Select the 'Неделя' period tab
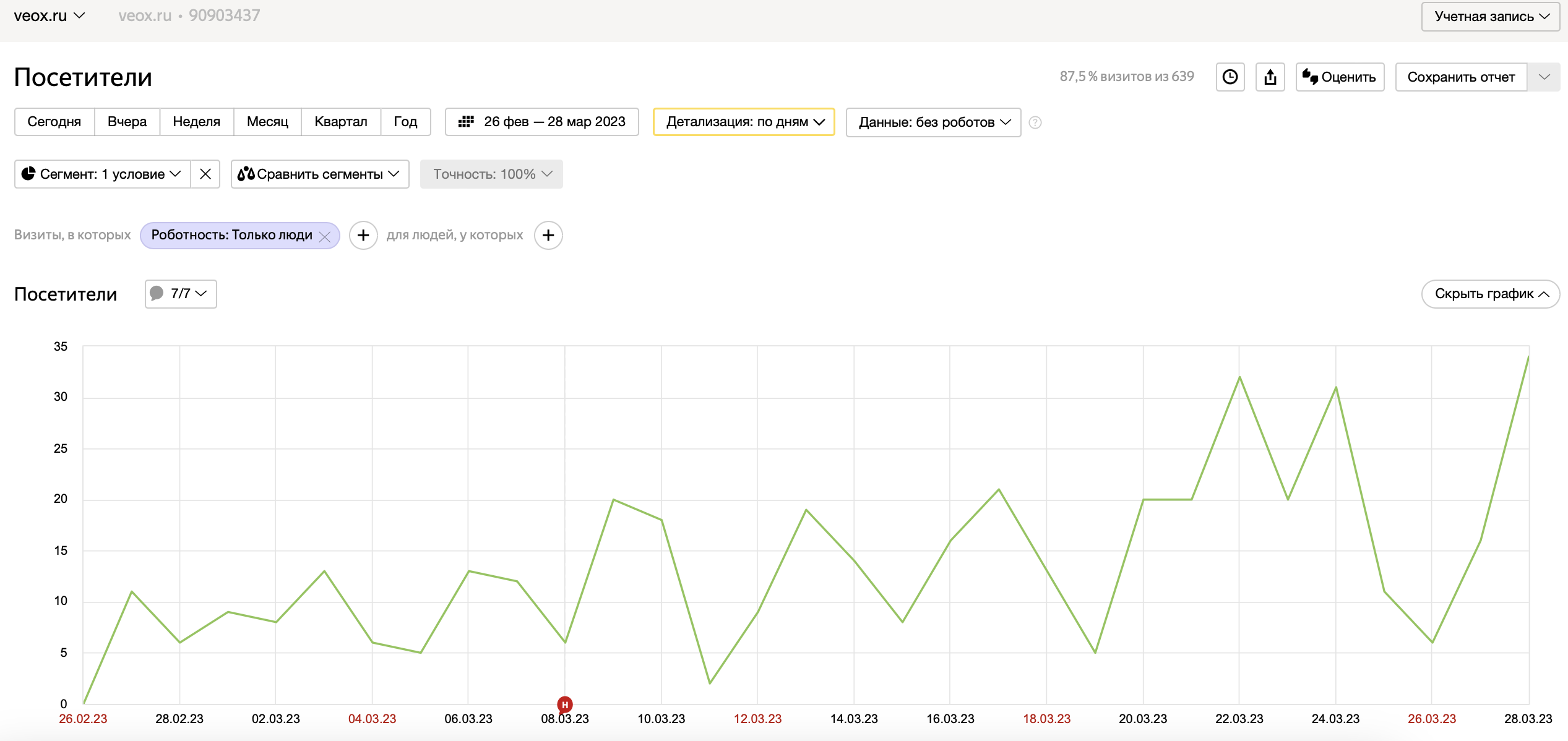Image resolution: width=1568 pixels, height=741 pixels. point(196,121)
